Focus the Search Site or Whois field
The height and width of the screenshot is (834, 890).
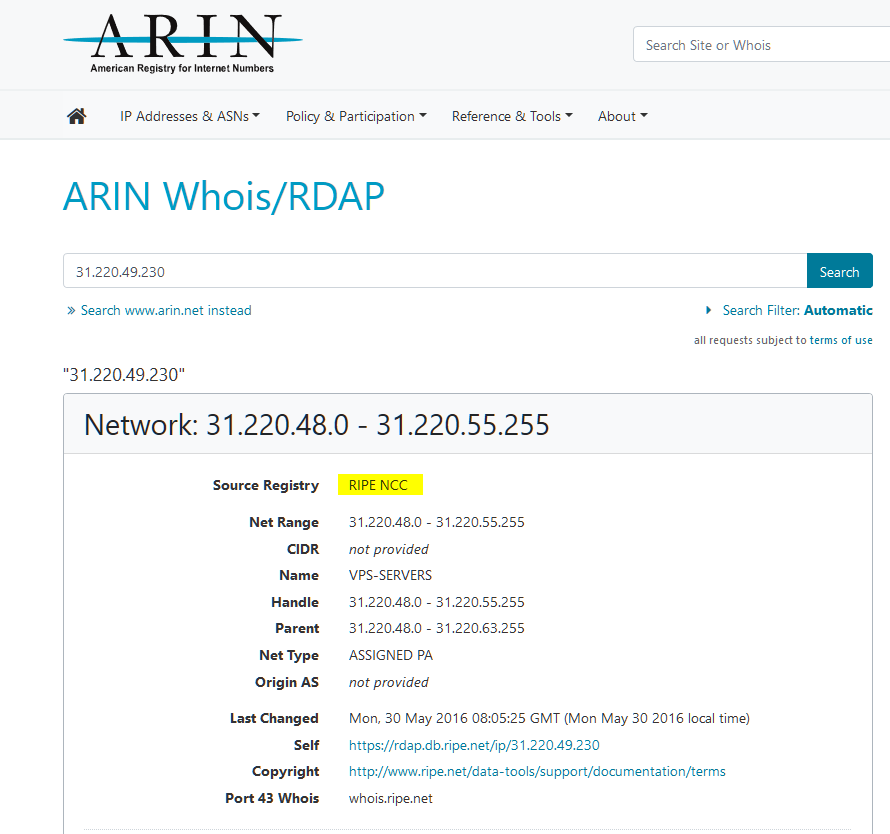tap(761, 44)
